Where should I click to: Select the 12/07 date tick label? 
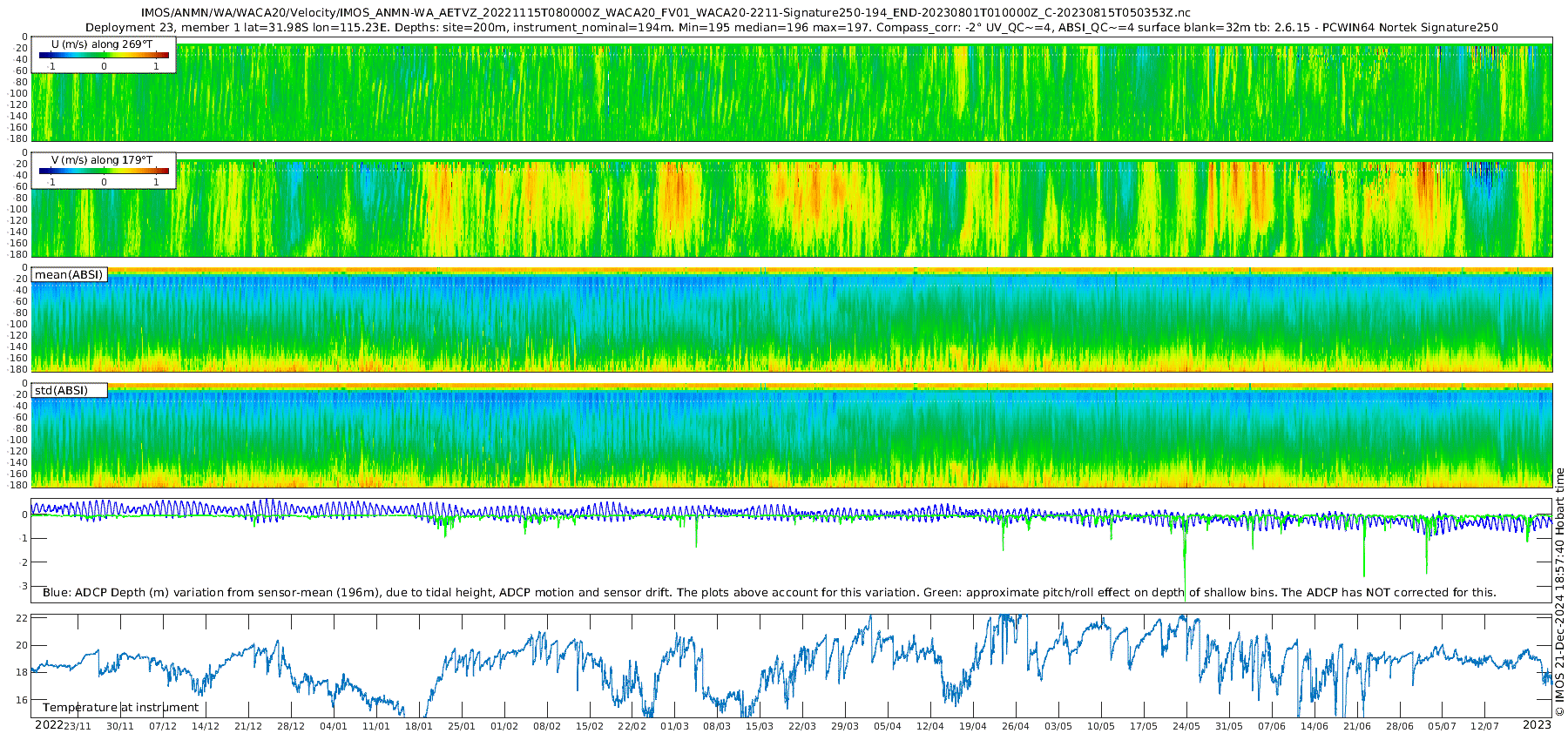[1484, 726]
